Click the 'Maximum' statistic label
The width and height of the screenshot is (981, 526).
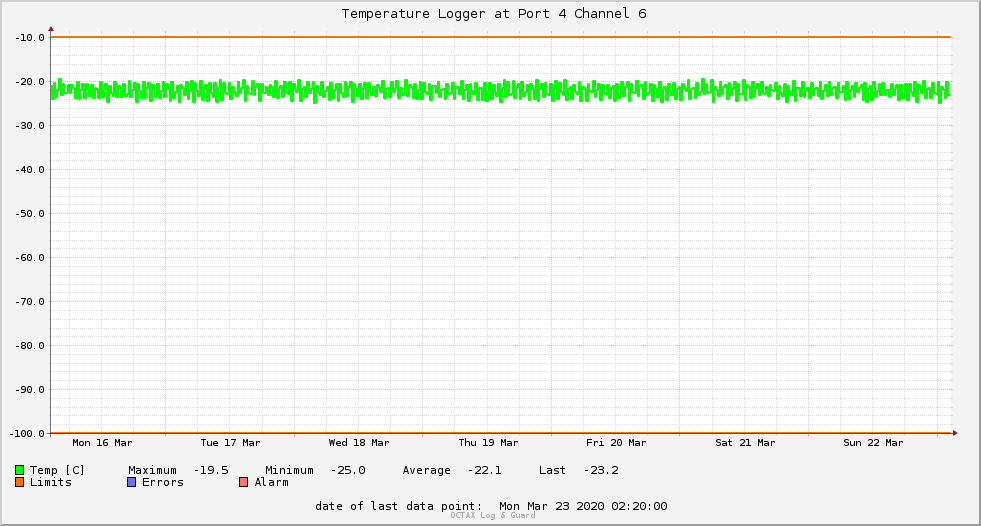pyautogui.click(x=153, y=470)
